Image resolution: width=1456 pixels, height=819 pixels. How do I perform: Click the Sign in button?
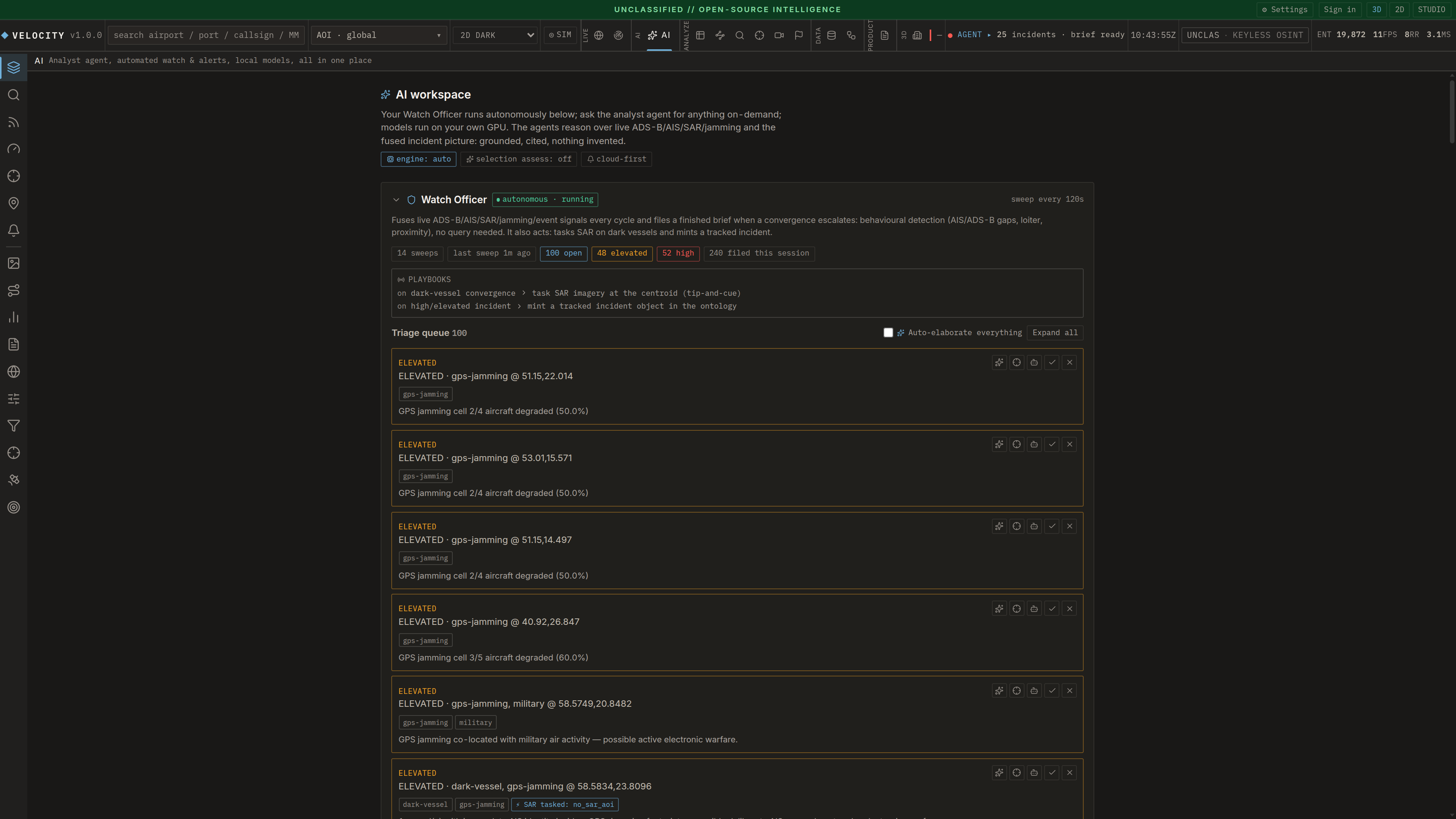(x=1340, y=9)
